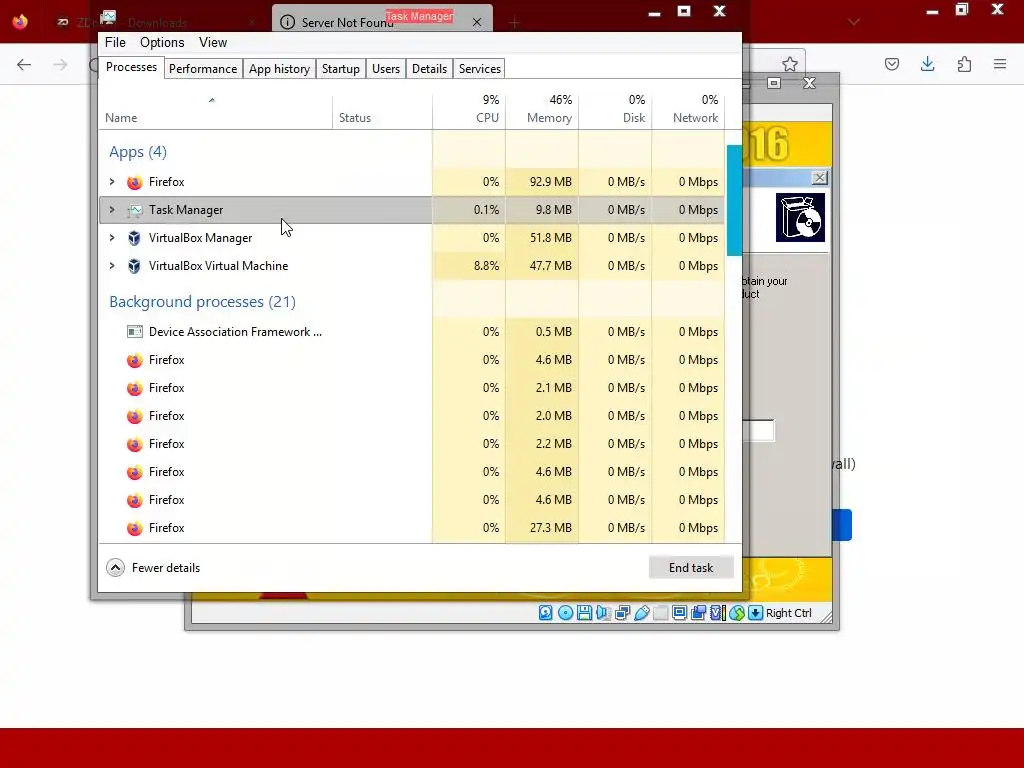
Task: Expand the Task Manager app row
Action: [x=112, y=210]
